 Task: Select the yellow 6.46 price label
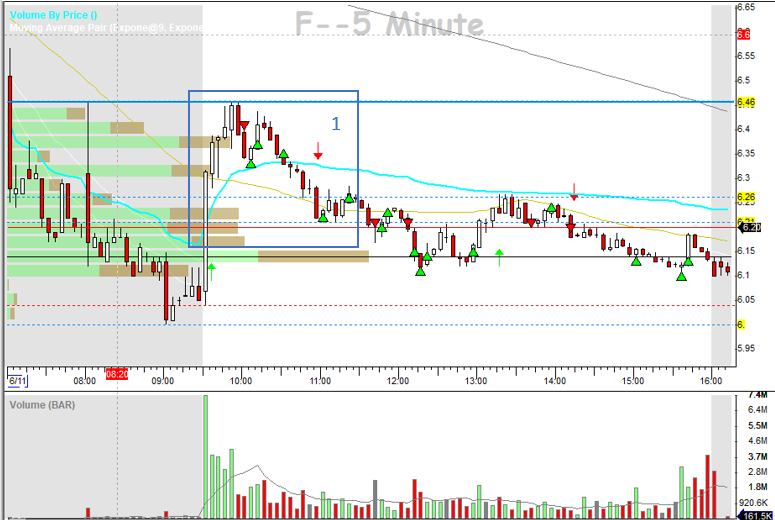pos(744,102)
